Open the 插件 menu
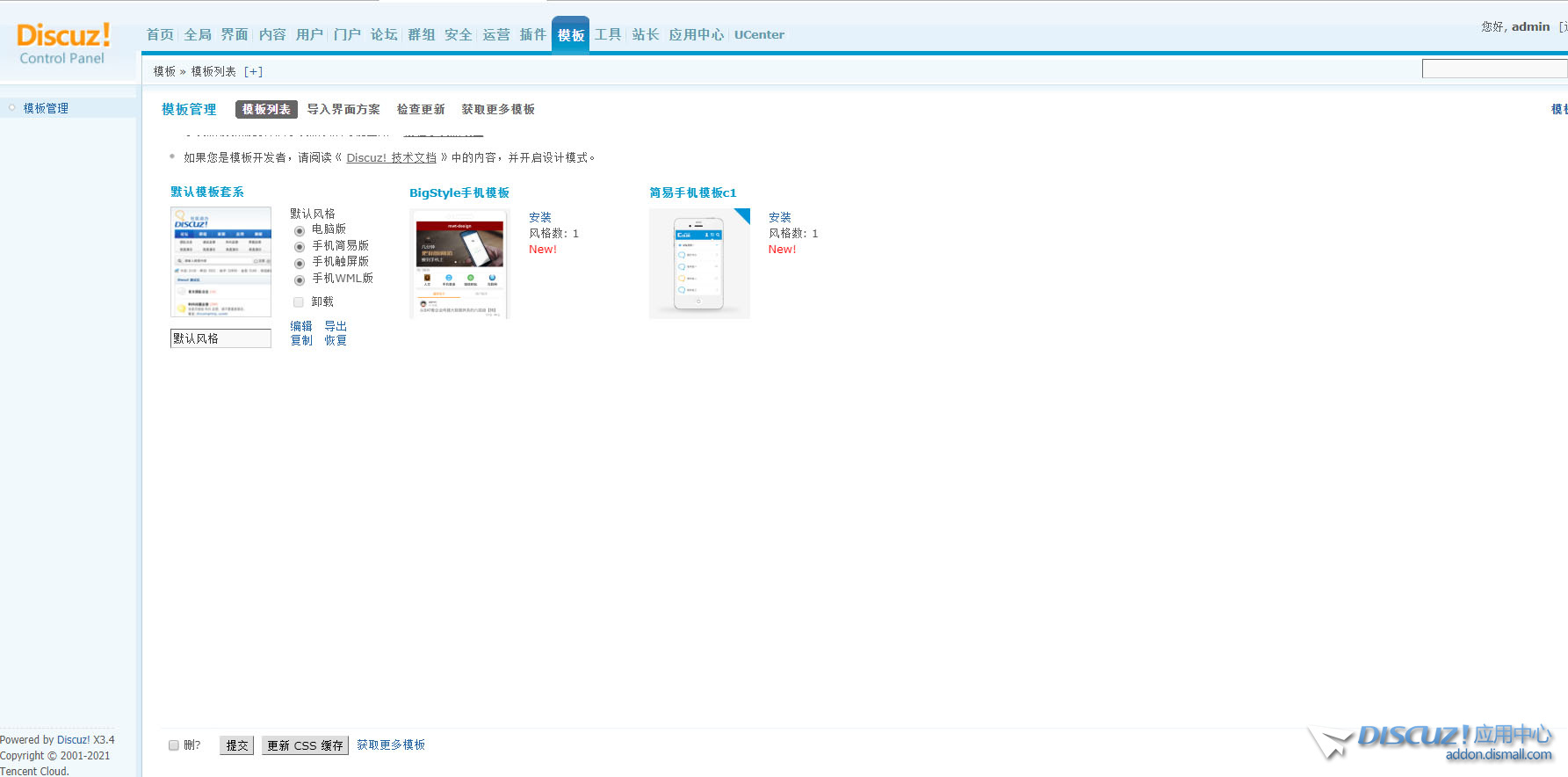 [x=533, y=34]
